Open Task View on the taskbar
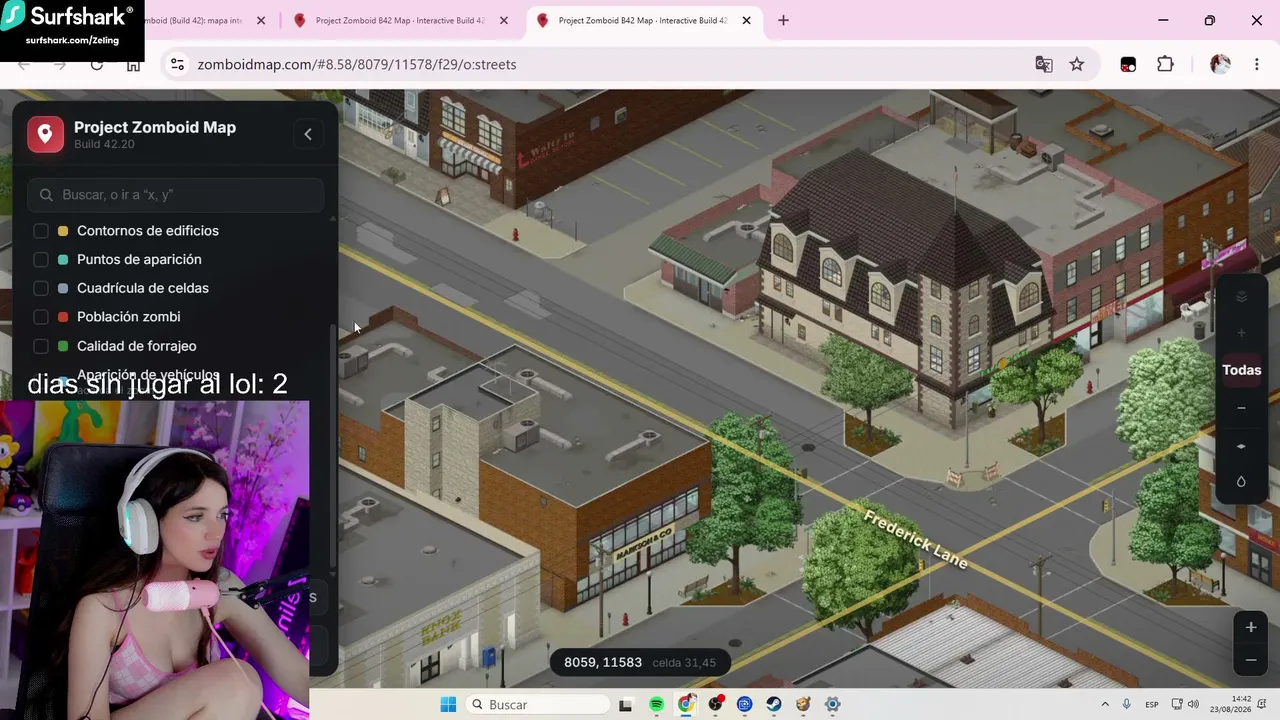The height and width of the screenshot is (720, 1280). [626, 704]
